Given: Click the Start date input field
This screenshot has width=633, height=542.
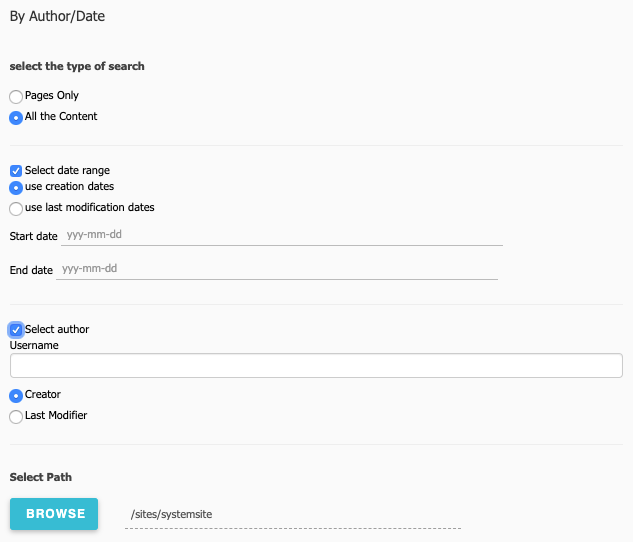Looking at the screenshot, I should click(x=282, y=236).
